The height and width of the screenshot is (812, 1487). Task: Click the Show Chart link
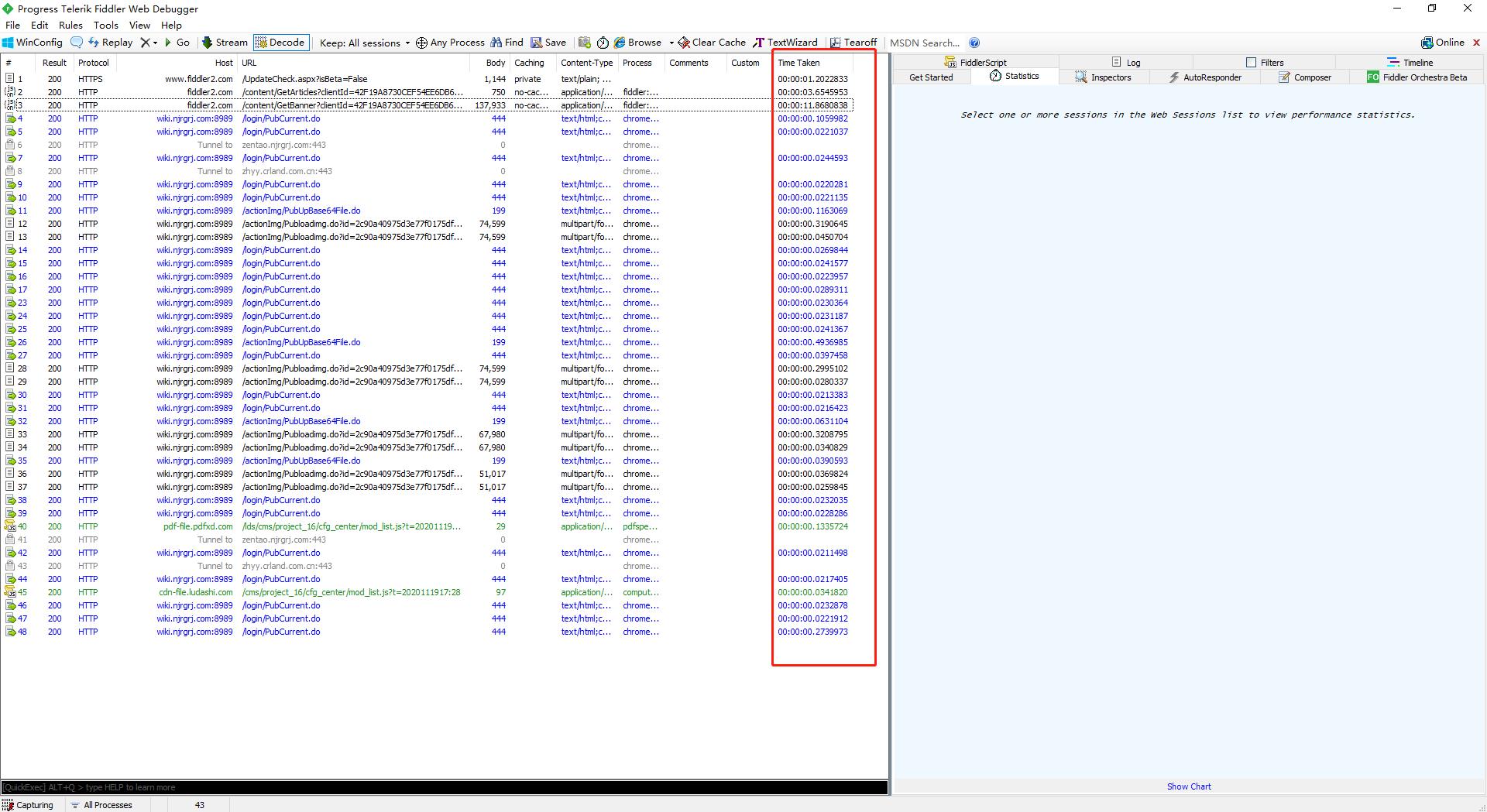[x=1189, y=786]
